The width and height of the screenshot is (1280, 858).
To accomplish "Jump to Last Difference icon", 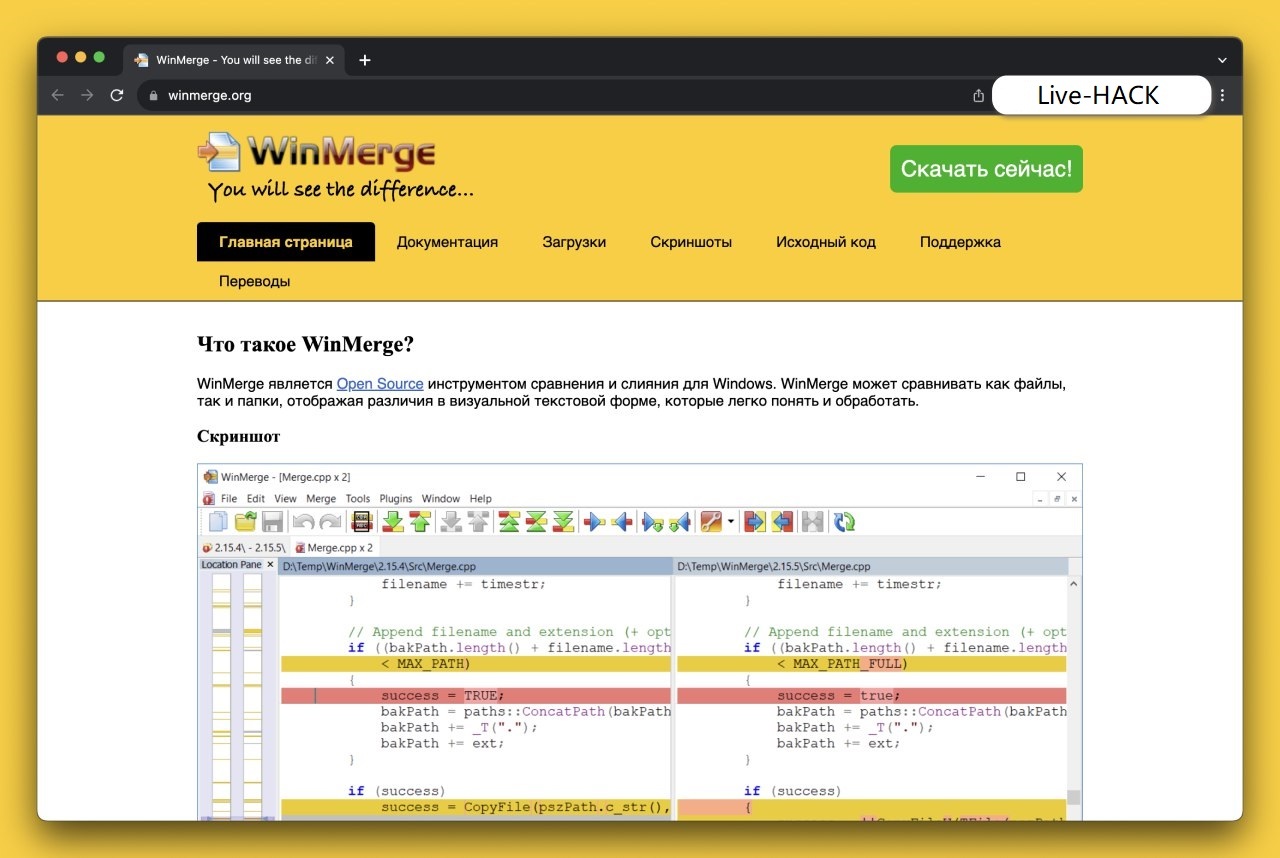I will coord(563,522).
